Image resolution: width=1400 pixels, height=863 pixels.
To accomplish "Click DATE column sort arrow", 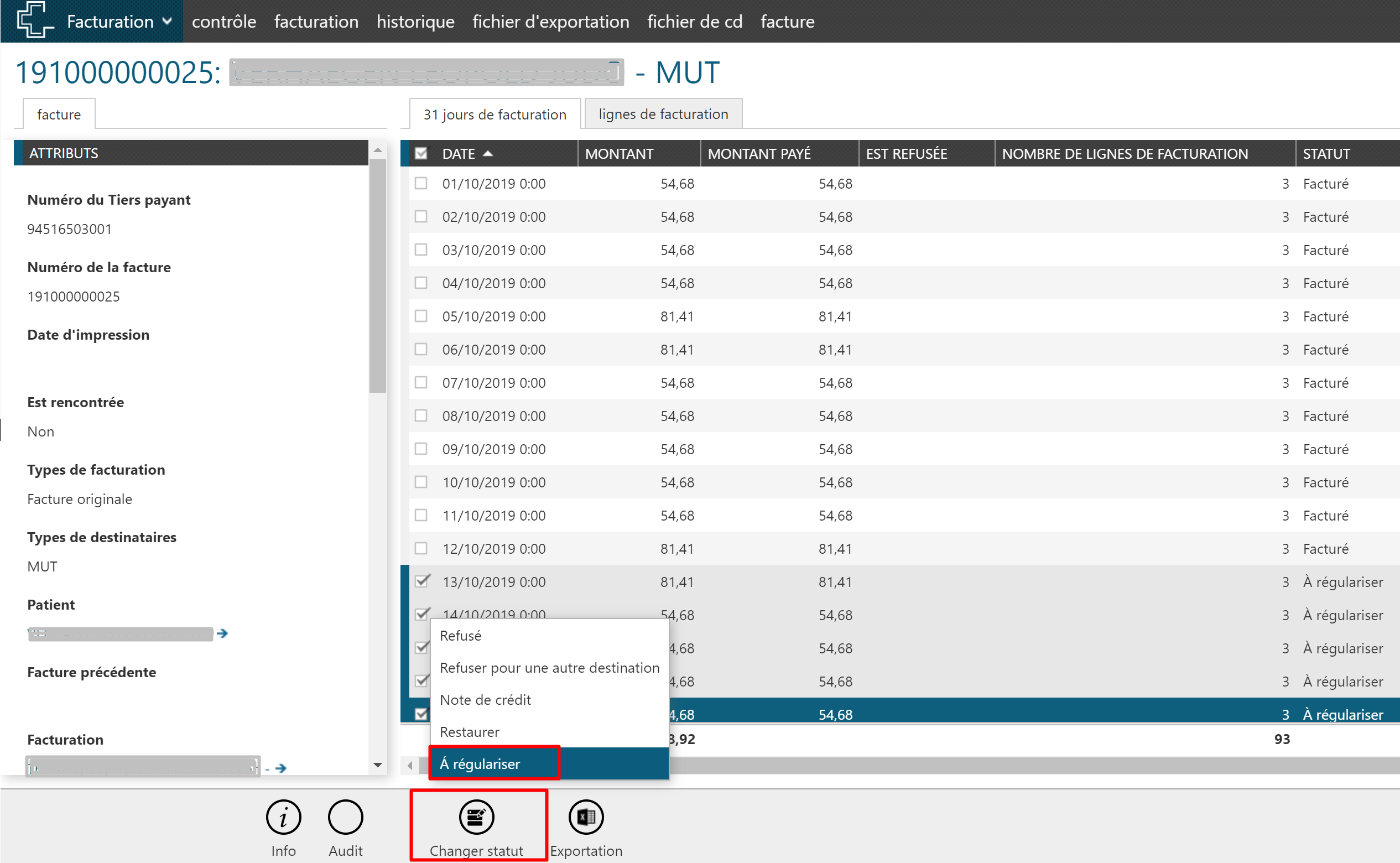I will (488, 154).
